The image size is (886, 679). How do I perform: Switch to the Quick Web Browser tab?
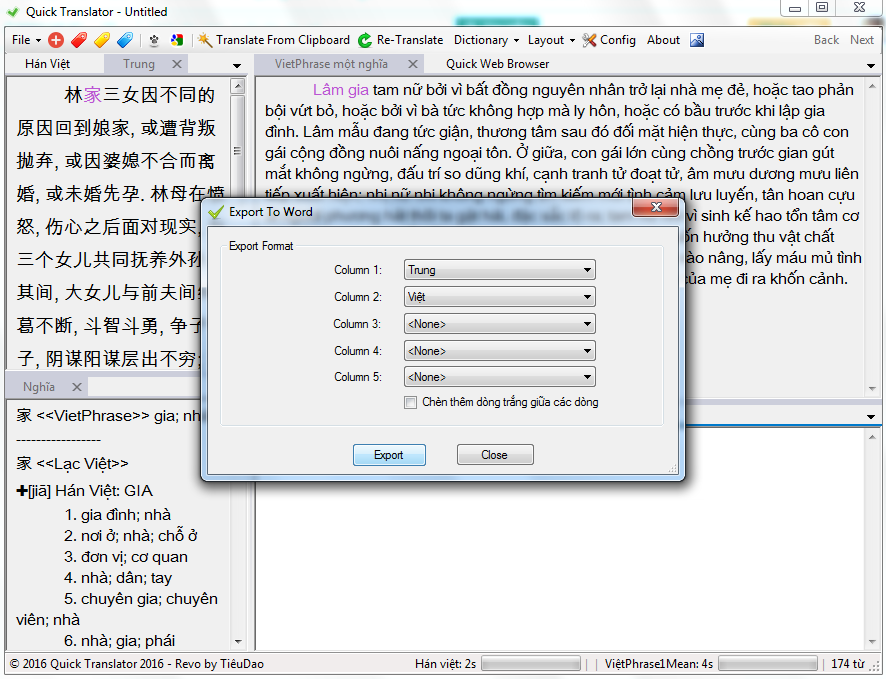(497, 64)
